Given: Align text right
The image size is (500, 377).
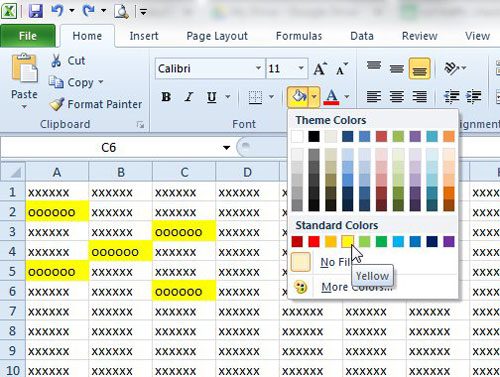Looking at the screenshot, I should [419, 97].
